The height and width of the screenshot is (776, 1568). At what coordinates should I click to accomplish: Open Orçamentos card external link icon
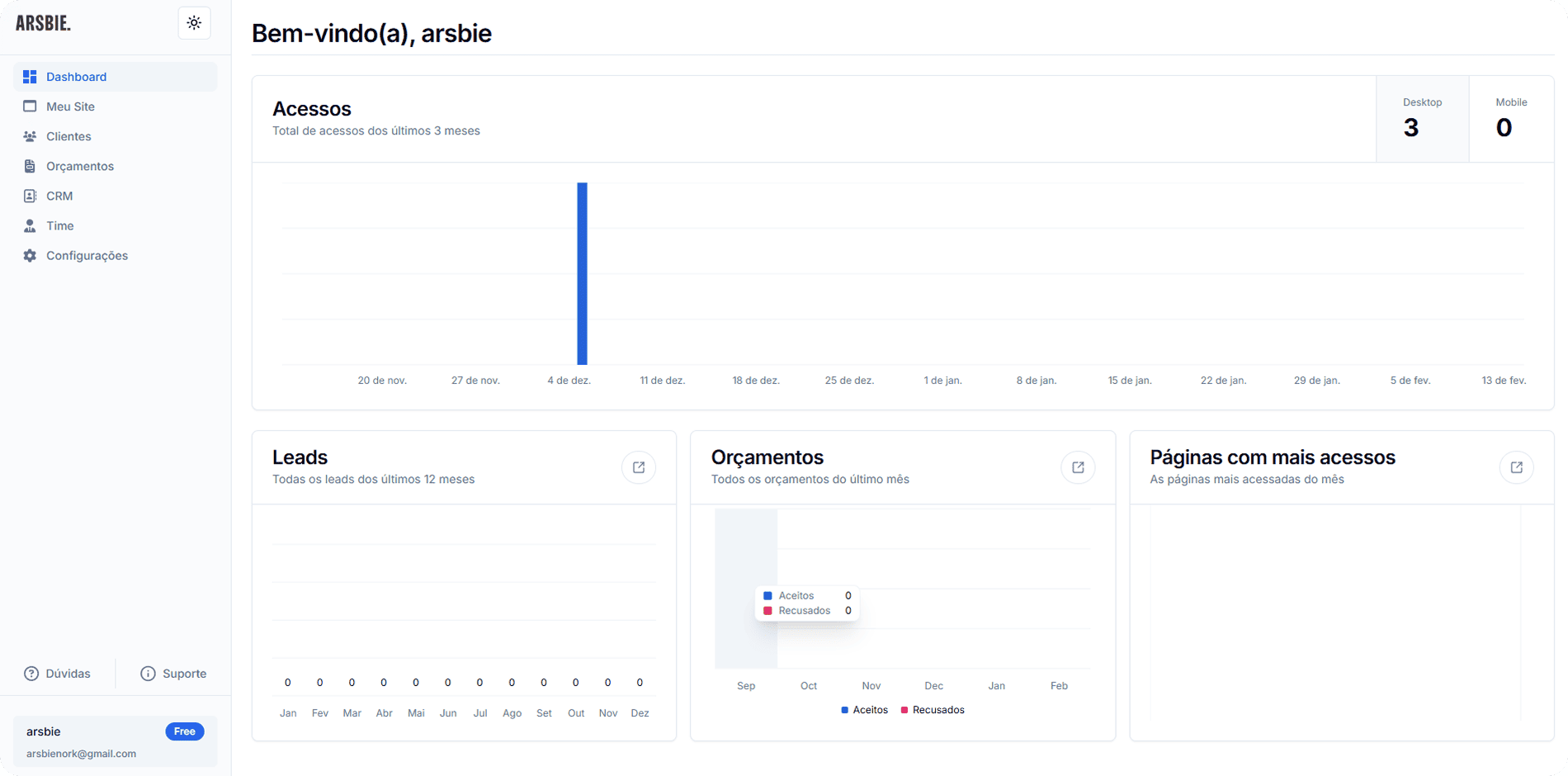(1078, 467)
